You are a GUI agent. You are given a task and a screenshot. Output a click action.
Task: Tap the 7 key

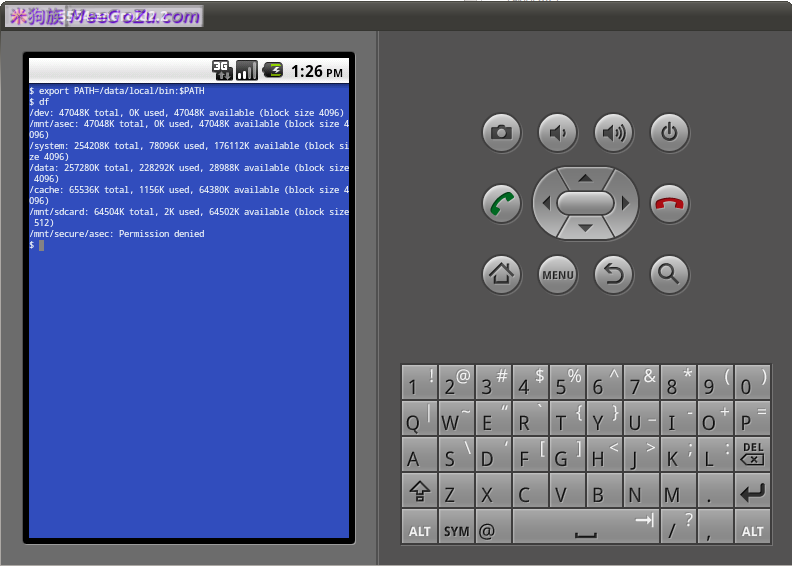pos(641,382)
